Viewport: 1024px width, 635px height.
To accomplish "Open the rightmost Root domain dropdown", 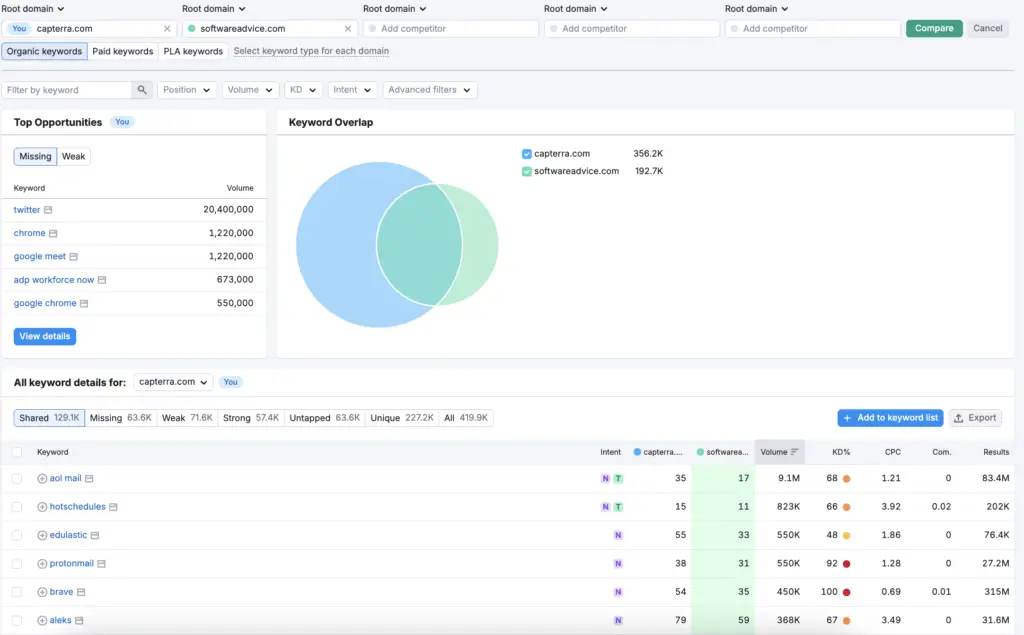I will click(756, 9).
